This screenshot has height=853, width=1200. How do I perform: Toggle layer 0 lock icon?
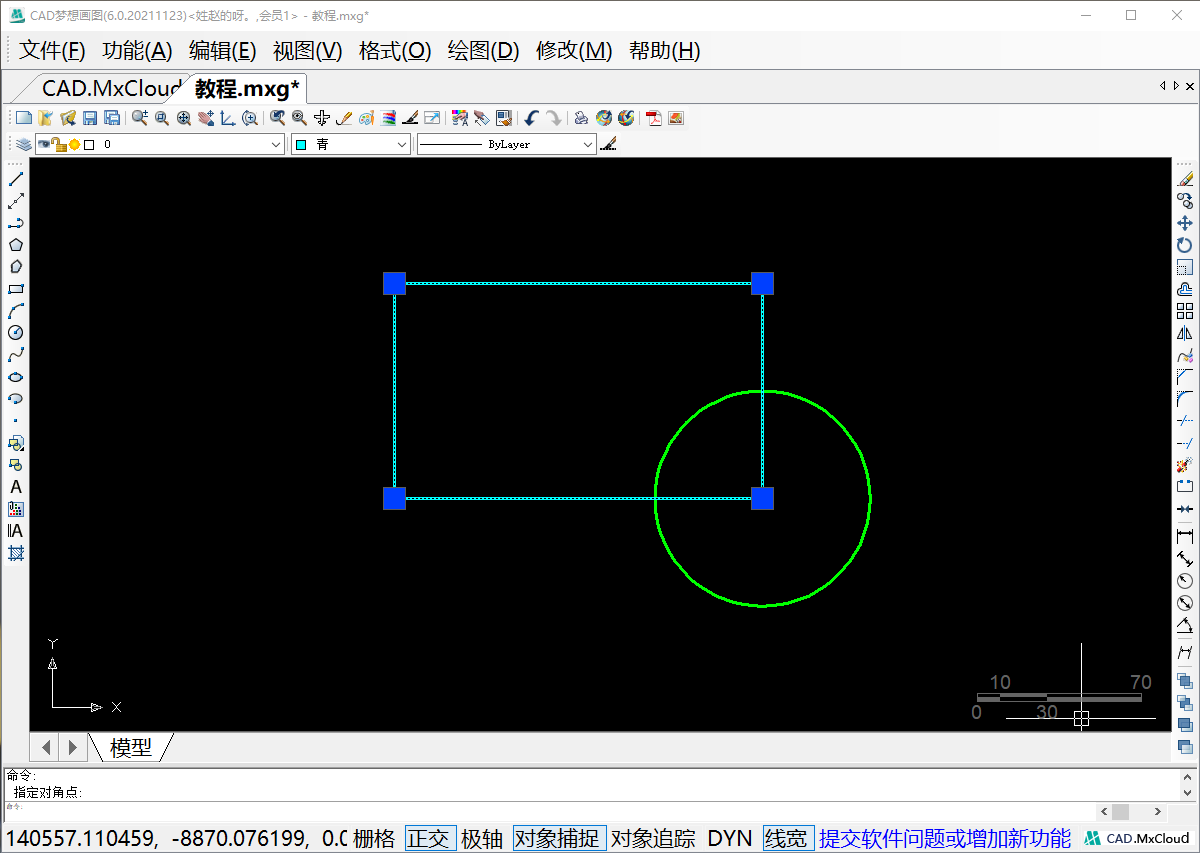point(59,144)
